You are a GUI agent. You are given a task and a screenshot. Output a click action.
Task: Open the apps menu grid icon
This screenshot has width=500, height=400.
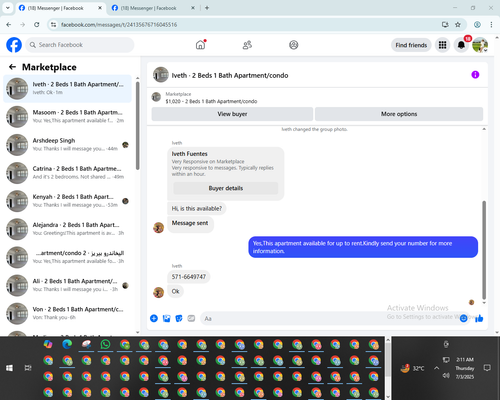[x=442, y=45]
